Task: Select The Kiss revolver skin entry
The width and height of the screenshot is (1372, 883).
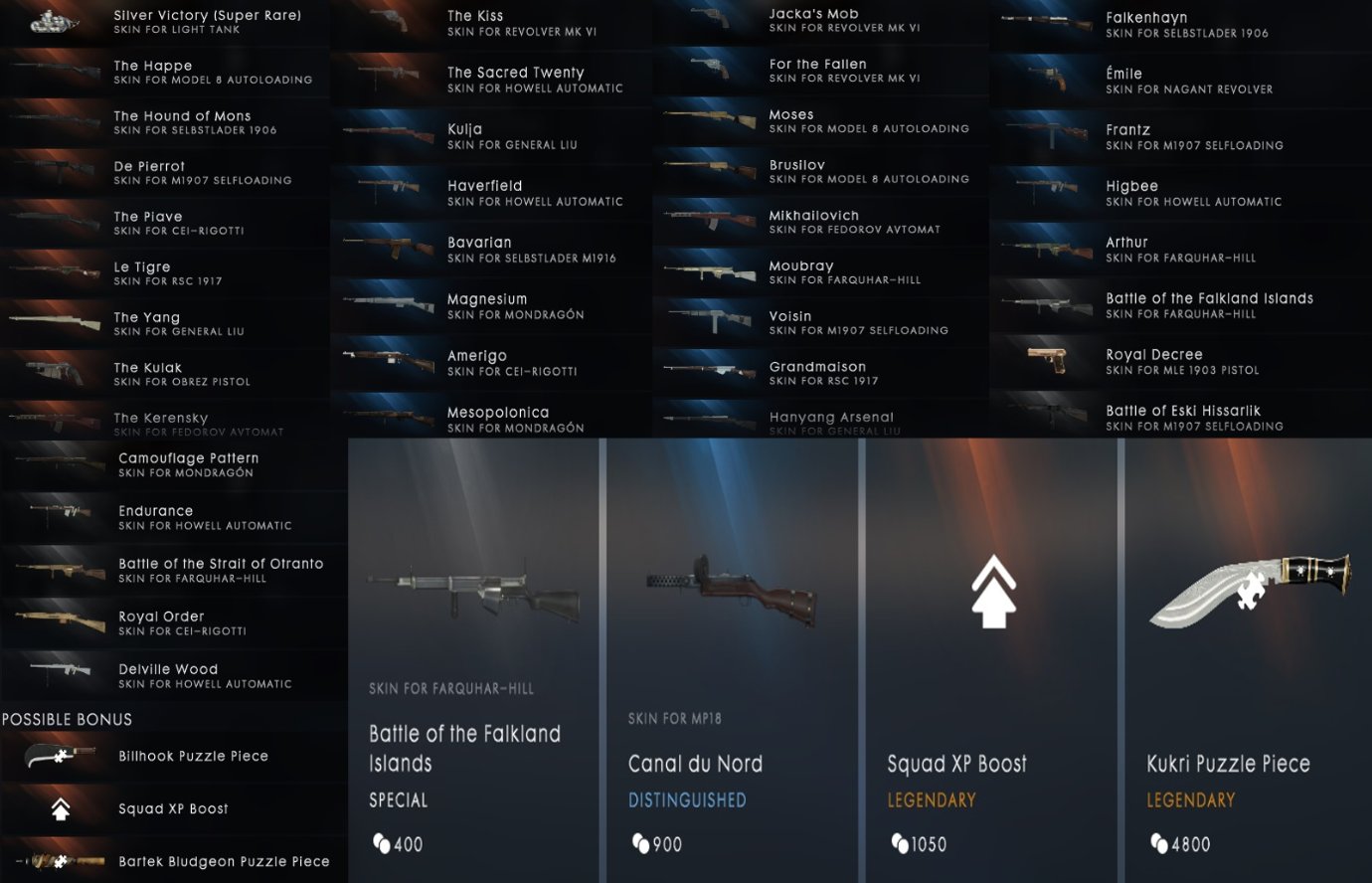Action: pyautogui.click(x=492, y=24)
